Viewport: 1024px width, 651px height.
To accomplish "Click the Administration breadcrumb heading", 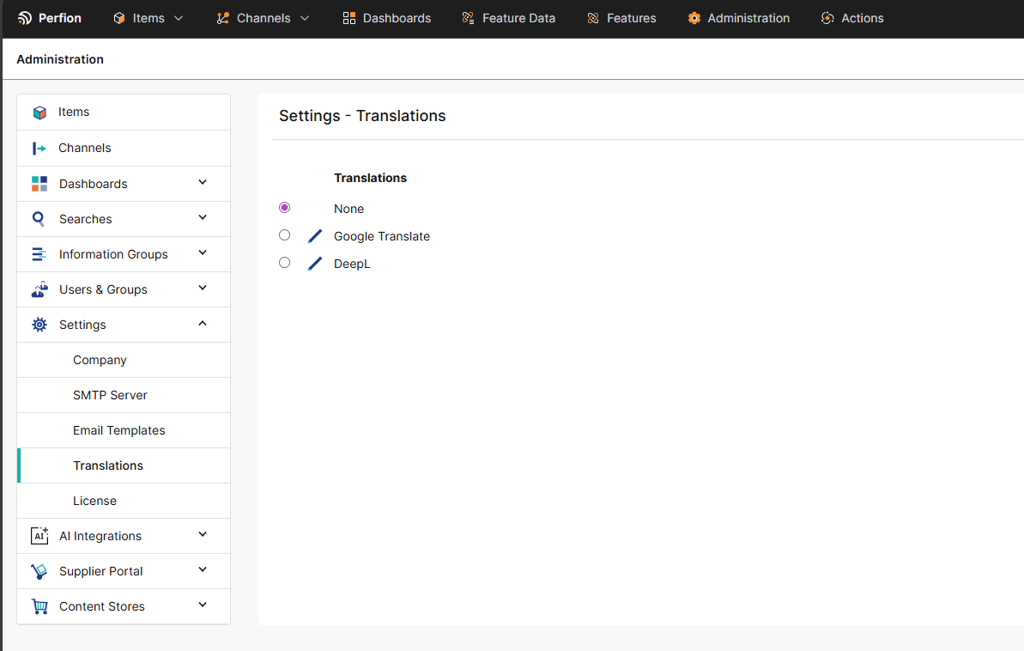I will 60,59.
